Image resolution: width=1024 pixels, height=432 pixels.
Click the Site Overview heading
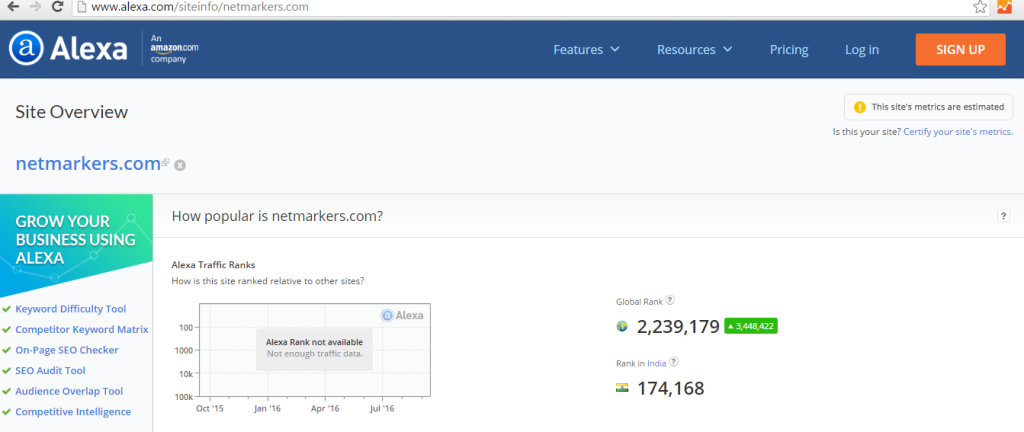(x=72, y=112)
